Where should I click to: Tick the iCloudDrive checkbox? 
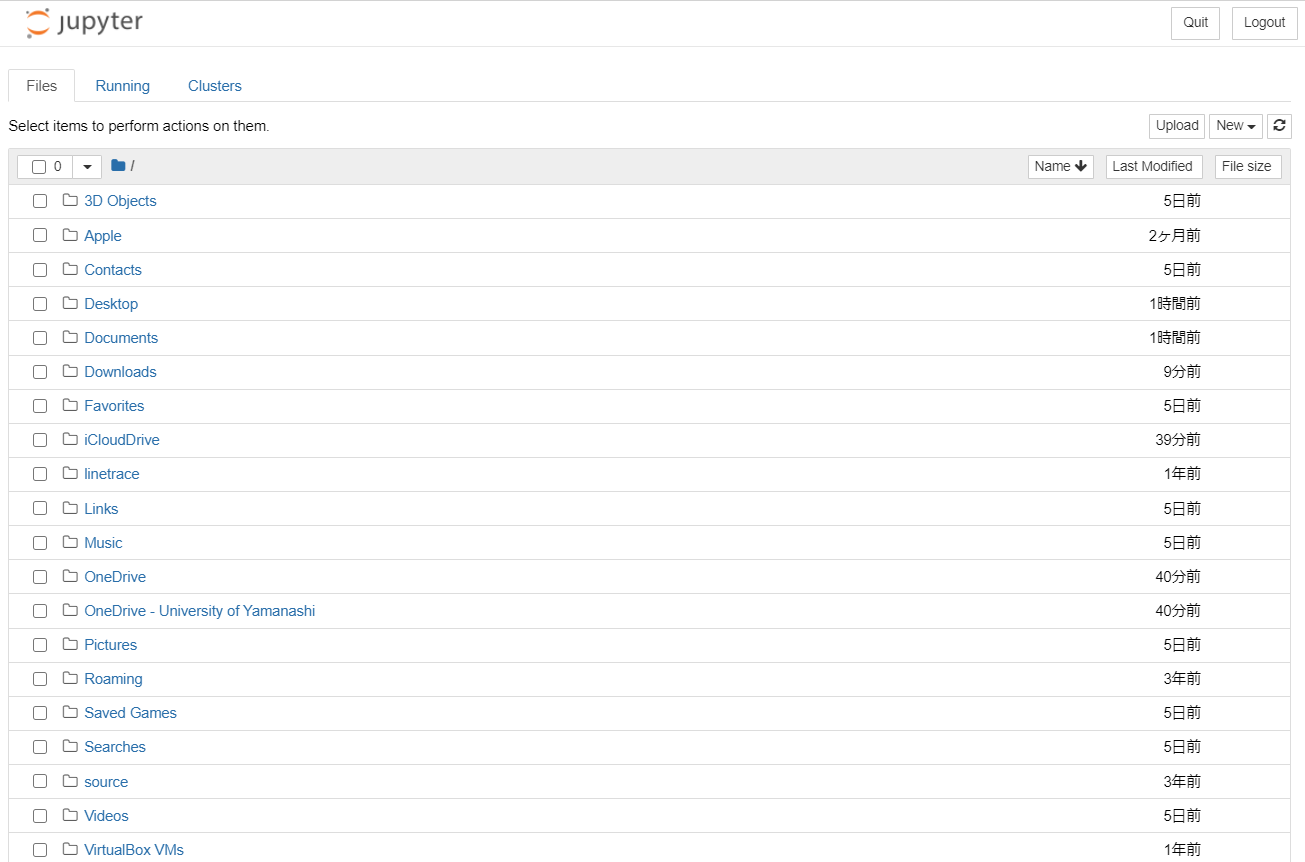pyautogui.click(x=40, y=440)
